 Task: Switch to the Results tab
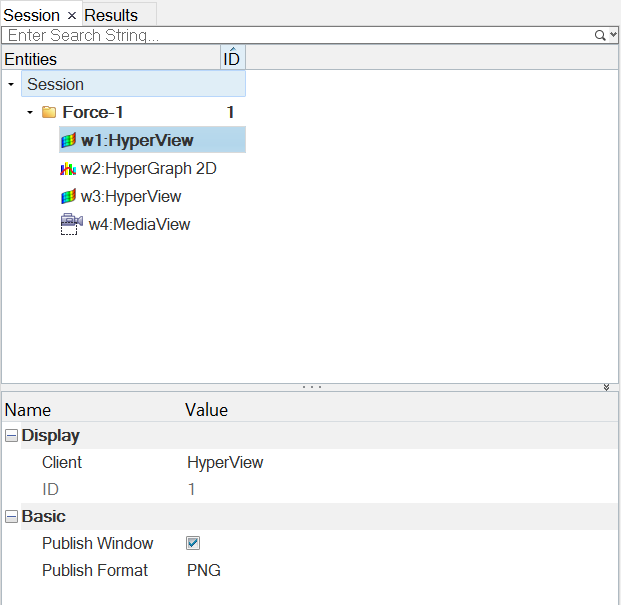[x=111, y=16]
